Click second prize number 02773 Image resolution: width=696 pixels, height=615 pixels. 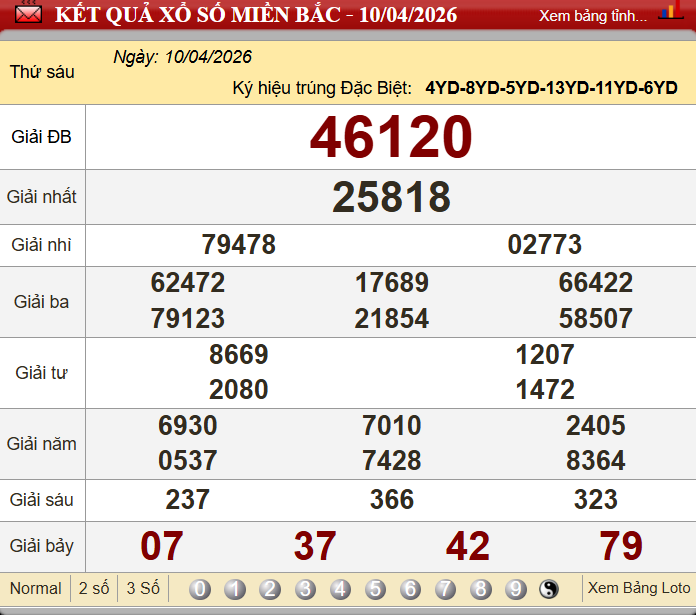coord(545,244)
